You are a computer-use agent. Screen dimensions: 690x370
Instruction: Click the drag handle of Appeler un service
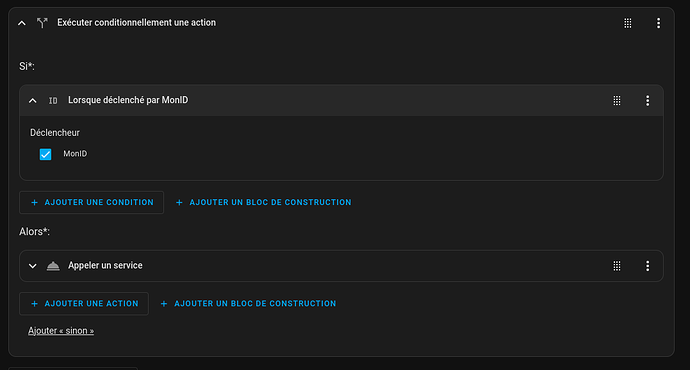point(617,266)
